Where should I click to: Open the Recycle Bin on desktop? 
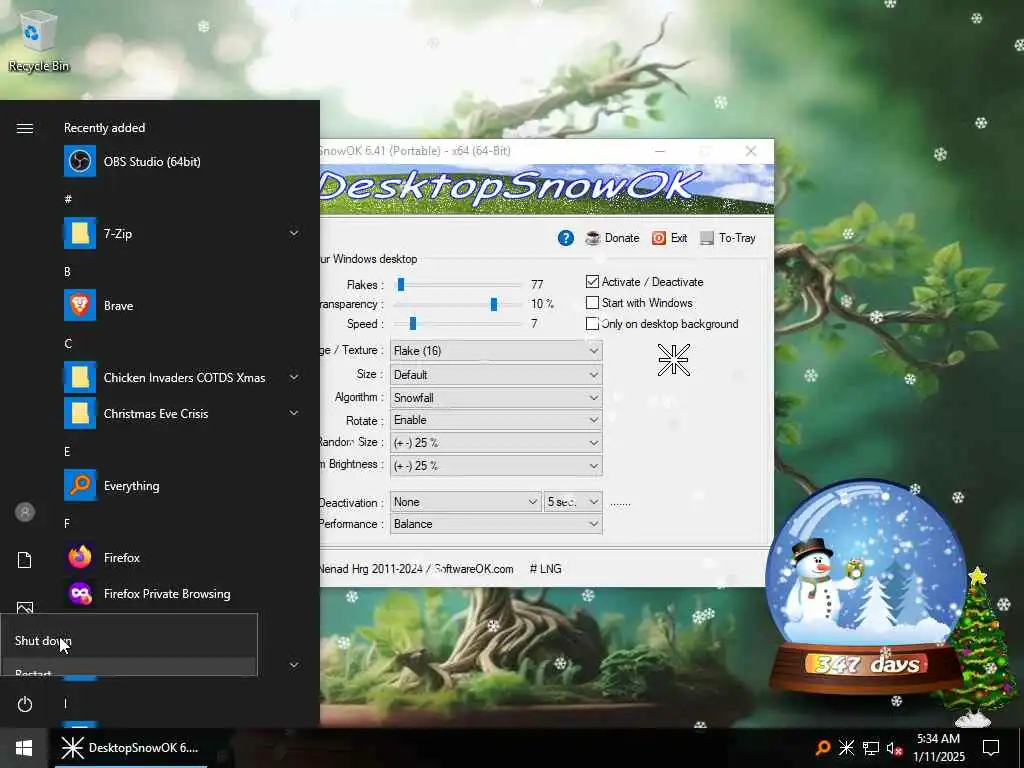coord(38,40)
